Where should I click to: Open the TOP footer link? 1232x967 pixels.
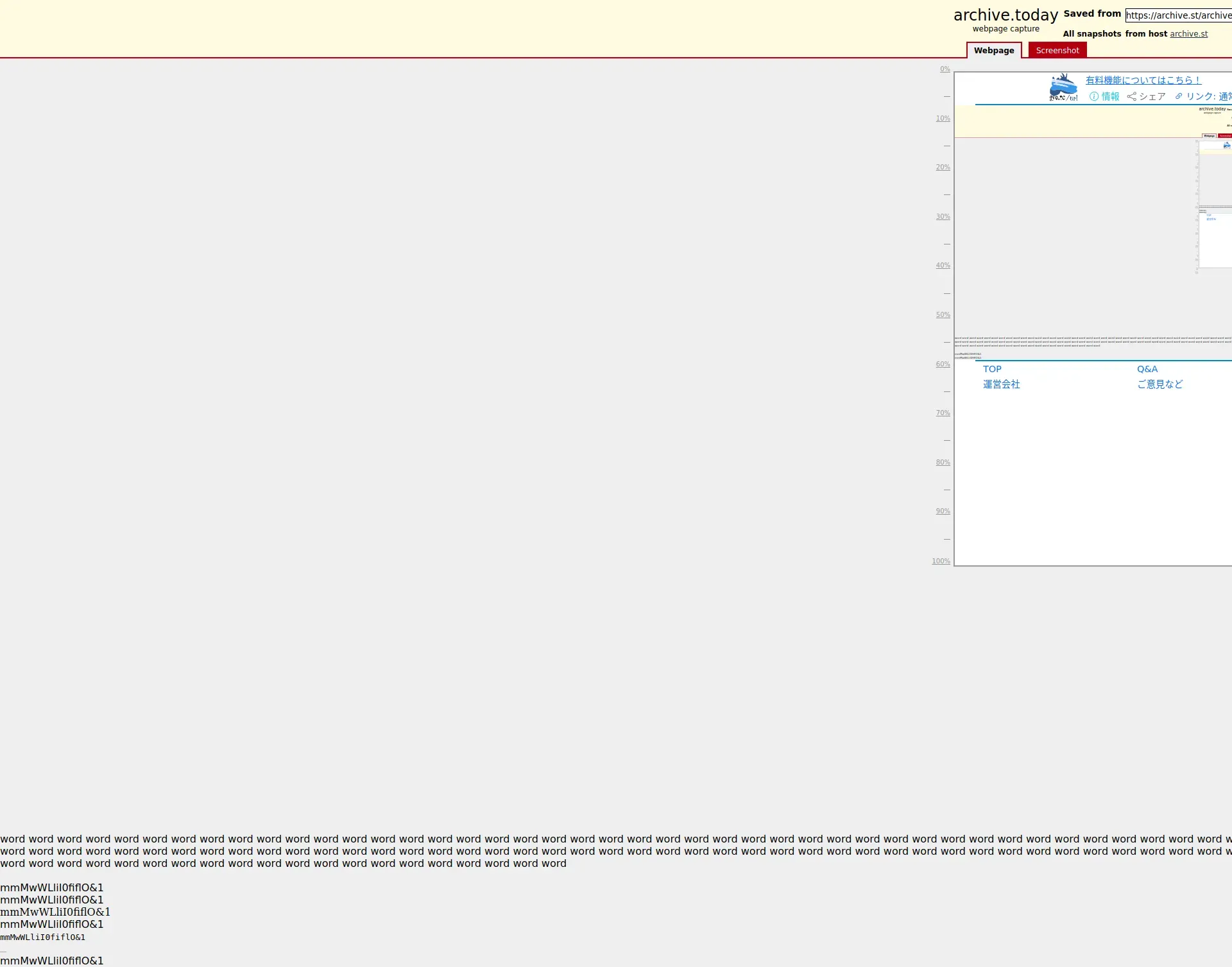tap(992, 369)
